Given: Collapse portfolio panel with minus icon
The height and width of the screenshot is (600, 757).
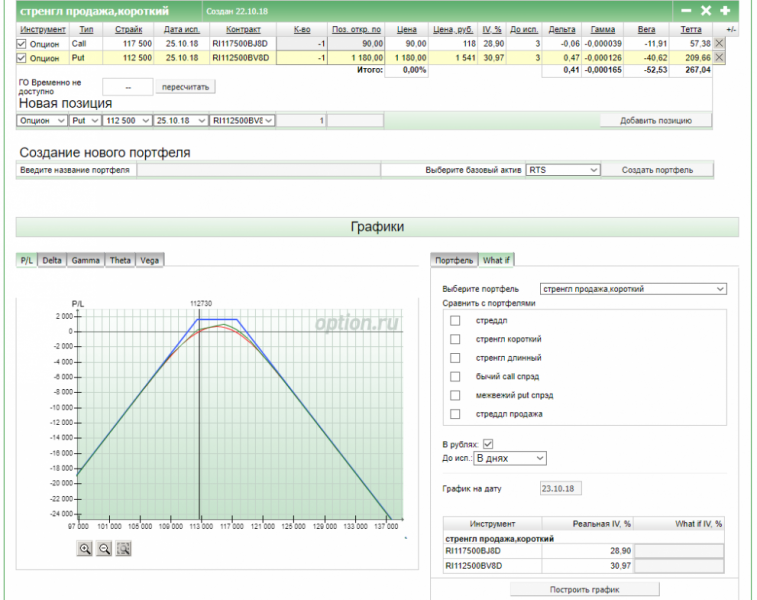Looking at the screenshot, I should (x=686, y=10).
